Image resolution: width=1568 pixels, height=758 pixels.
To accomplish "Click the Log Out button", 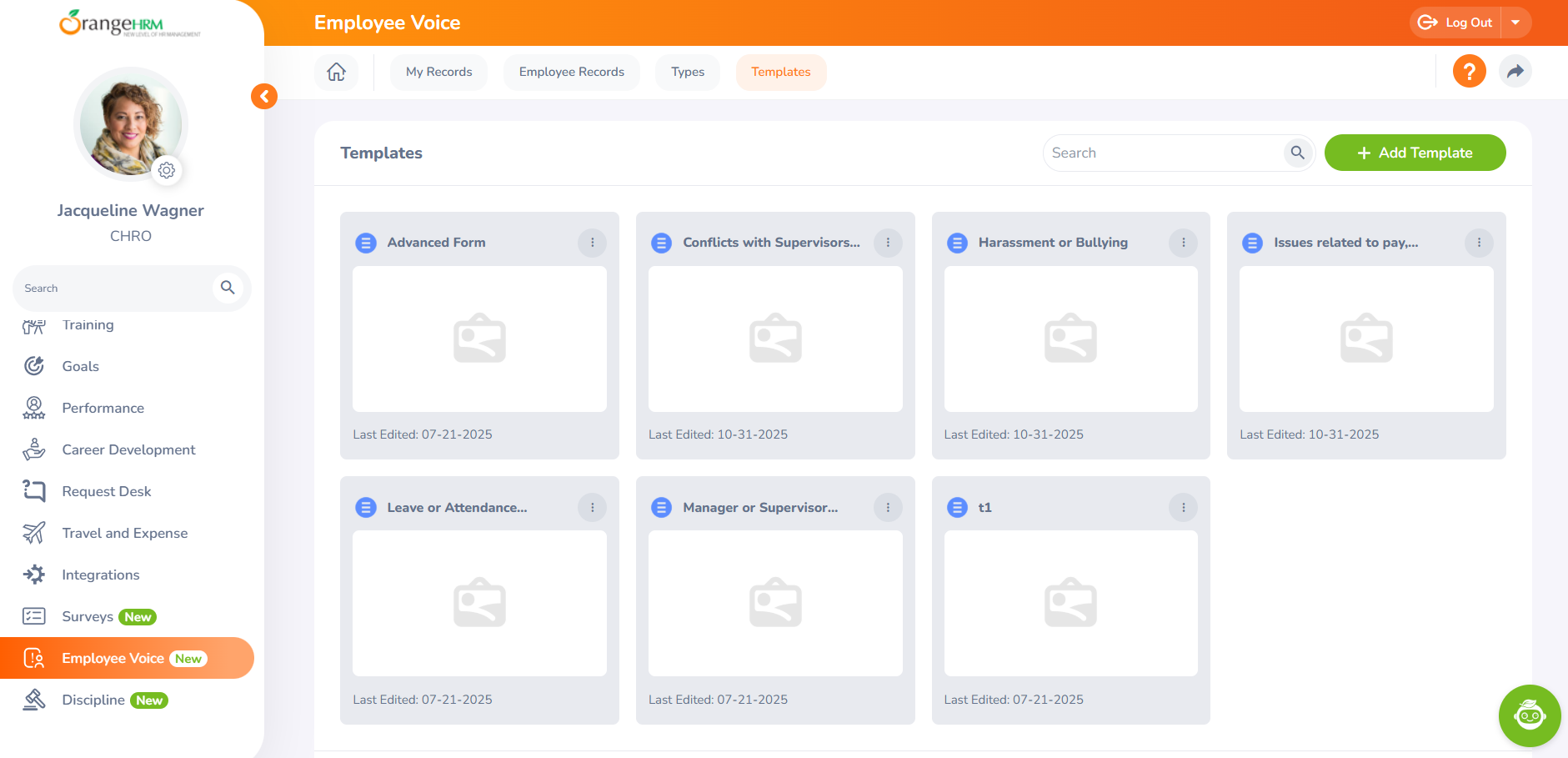I will pyautogui.click(x=1455, y=23).
